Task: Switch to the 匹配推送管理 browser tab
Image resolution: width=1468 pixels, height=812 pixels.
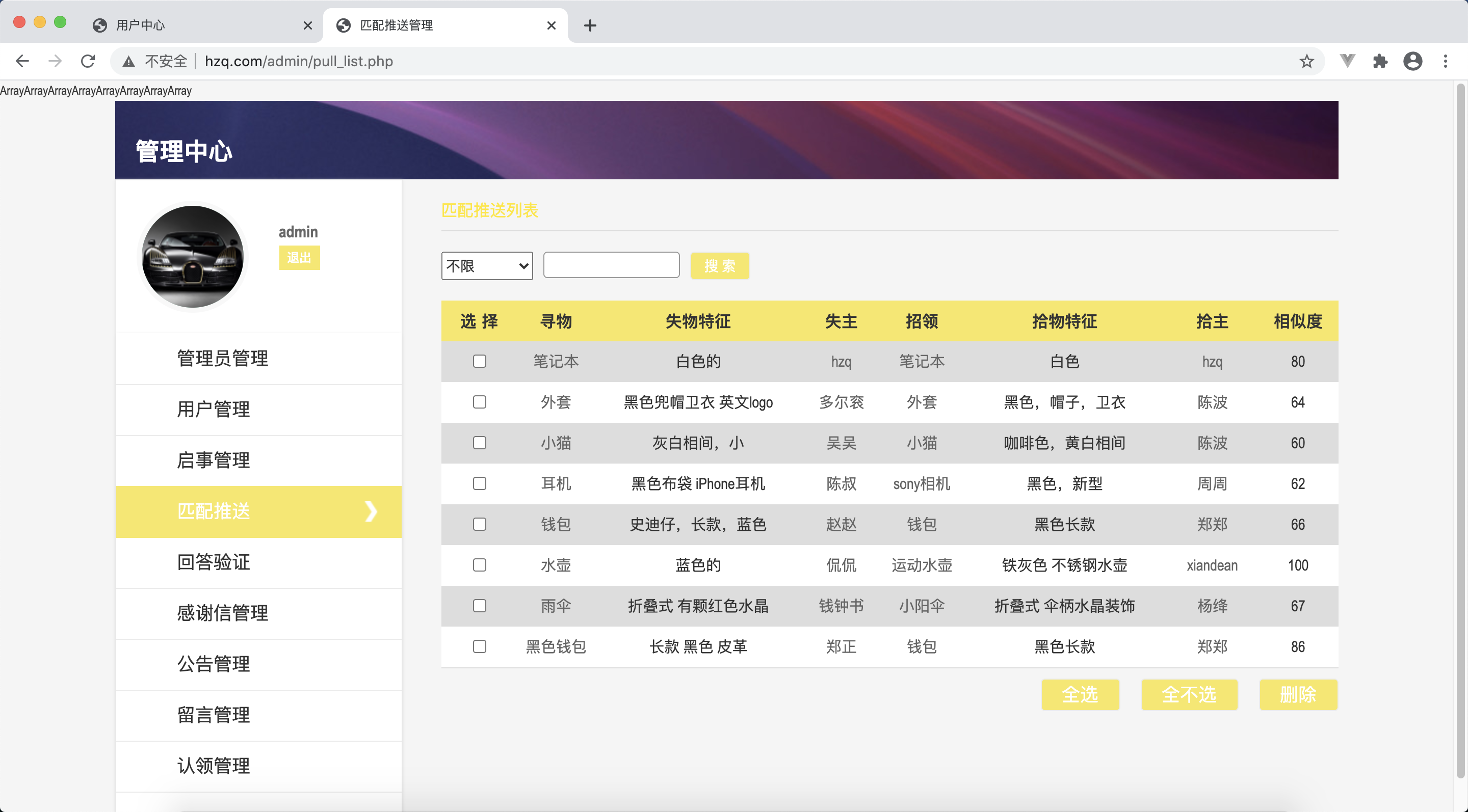Action: click(x=444, y=25)
